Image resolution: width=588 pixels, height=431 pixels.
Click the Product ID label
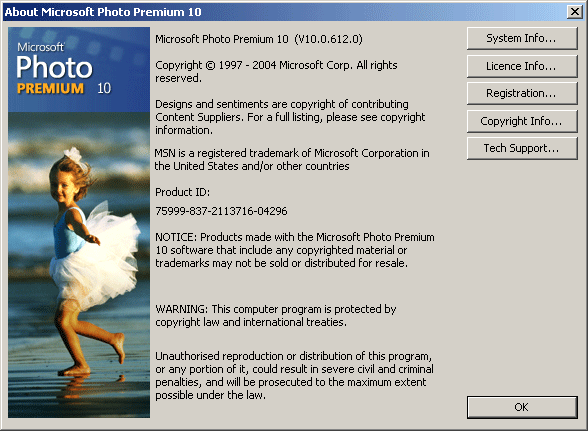pos(183,192)
